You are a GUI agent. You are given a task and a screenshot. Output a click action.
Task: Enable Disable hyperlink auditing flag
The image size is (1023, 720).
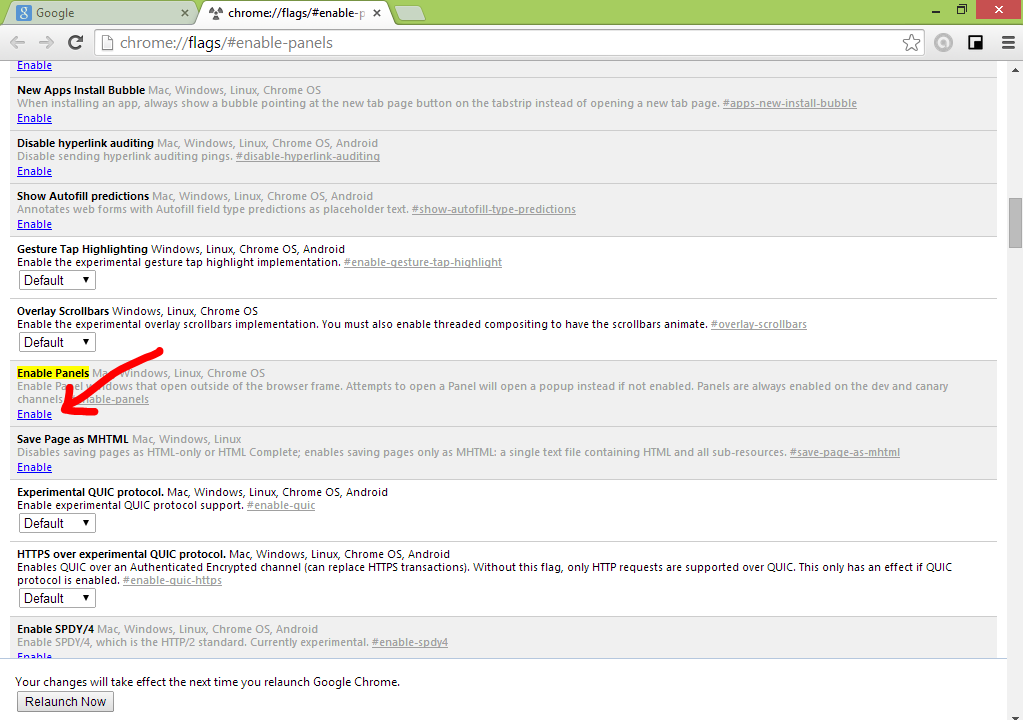[x=35, y=171]
